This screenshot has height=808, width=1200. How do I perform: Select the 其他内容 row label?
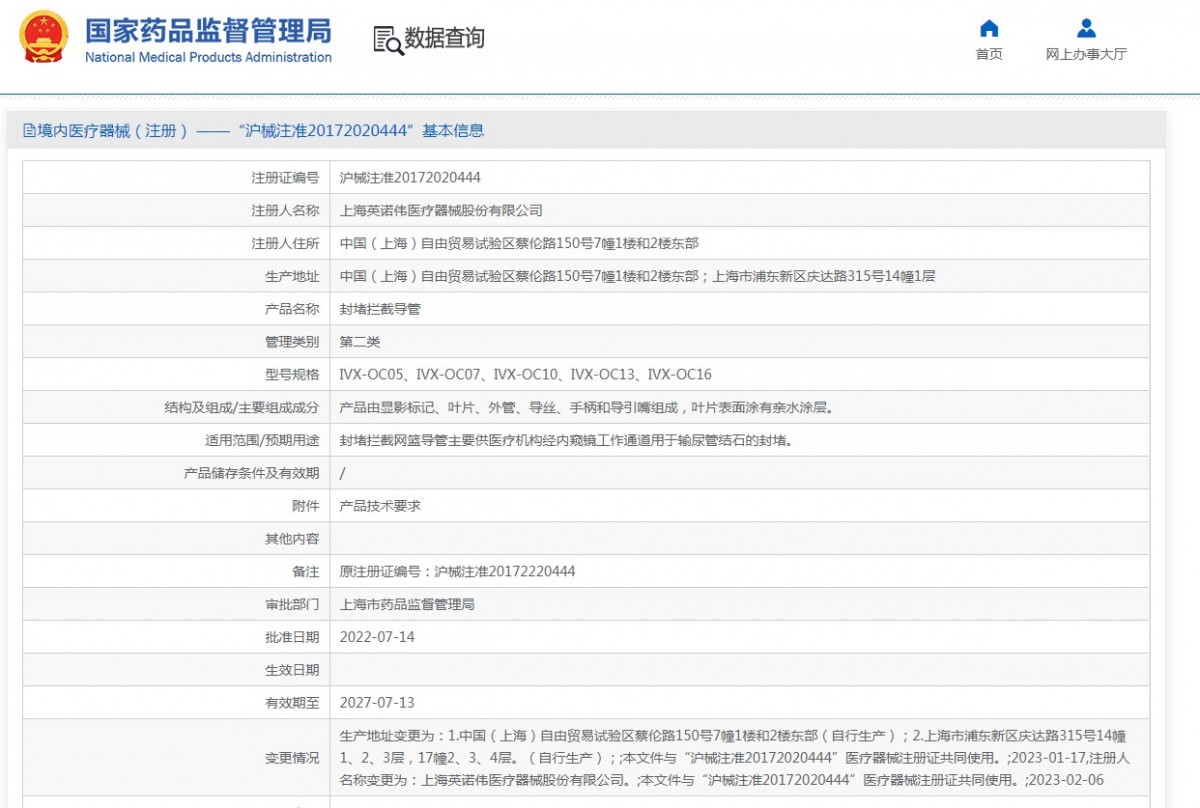pyautogui.click(x=292, y=539)
